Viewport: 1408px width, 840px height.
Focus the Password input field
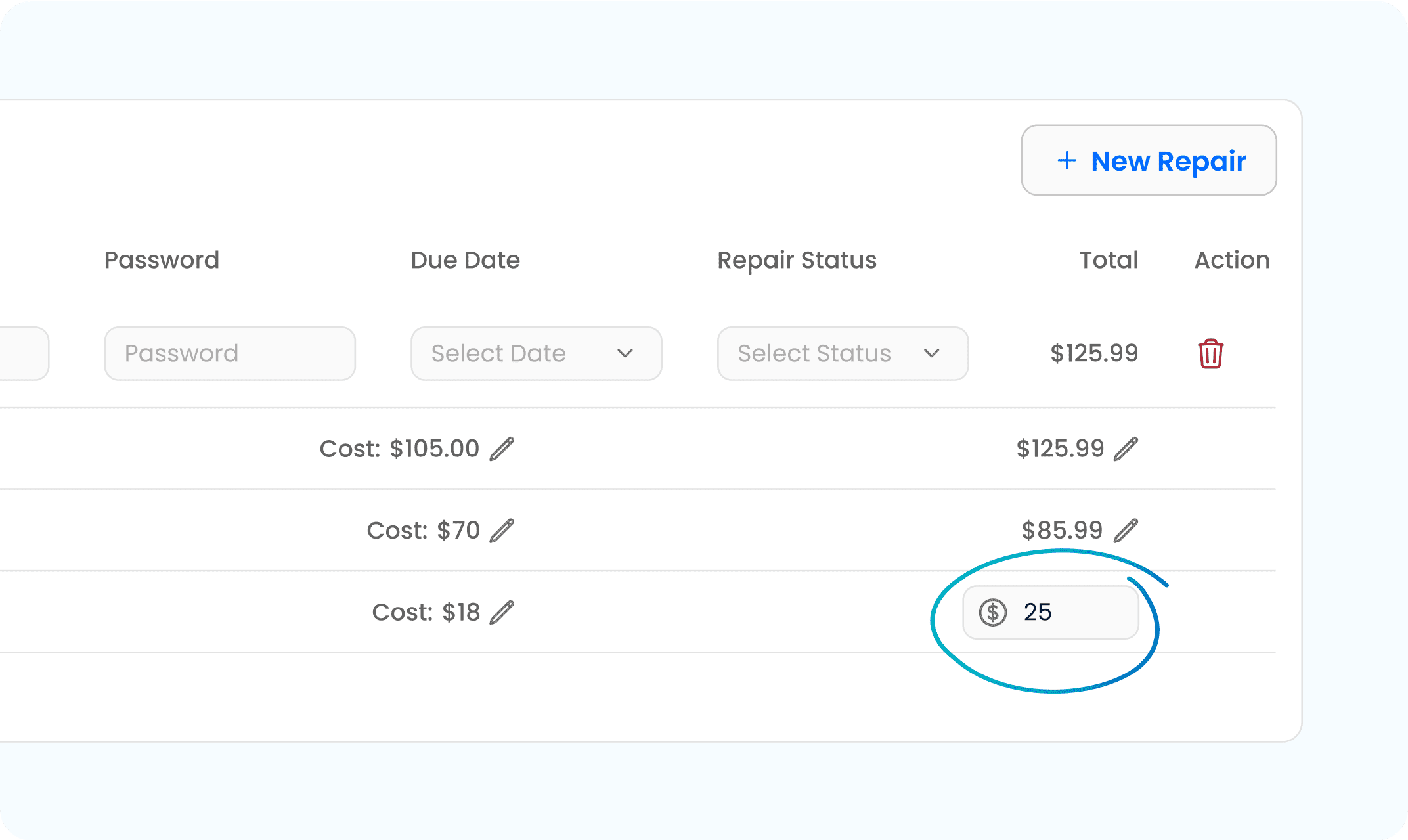(x=230, y=353)
